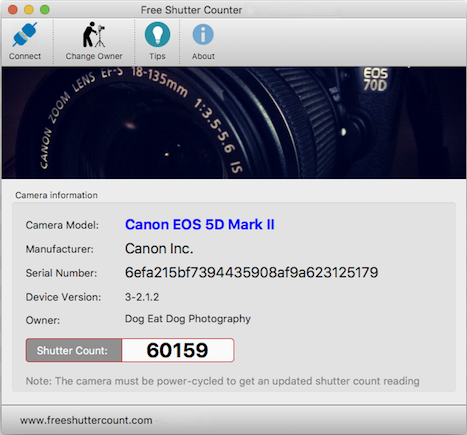467x435 pixels.
Task: Click the About toolbar label
Action: [203, 56]
